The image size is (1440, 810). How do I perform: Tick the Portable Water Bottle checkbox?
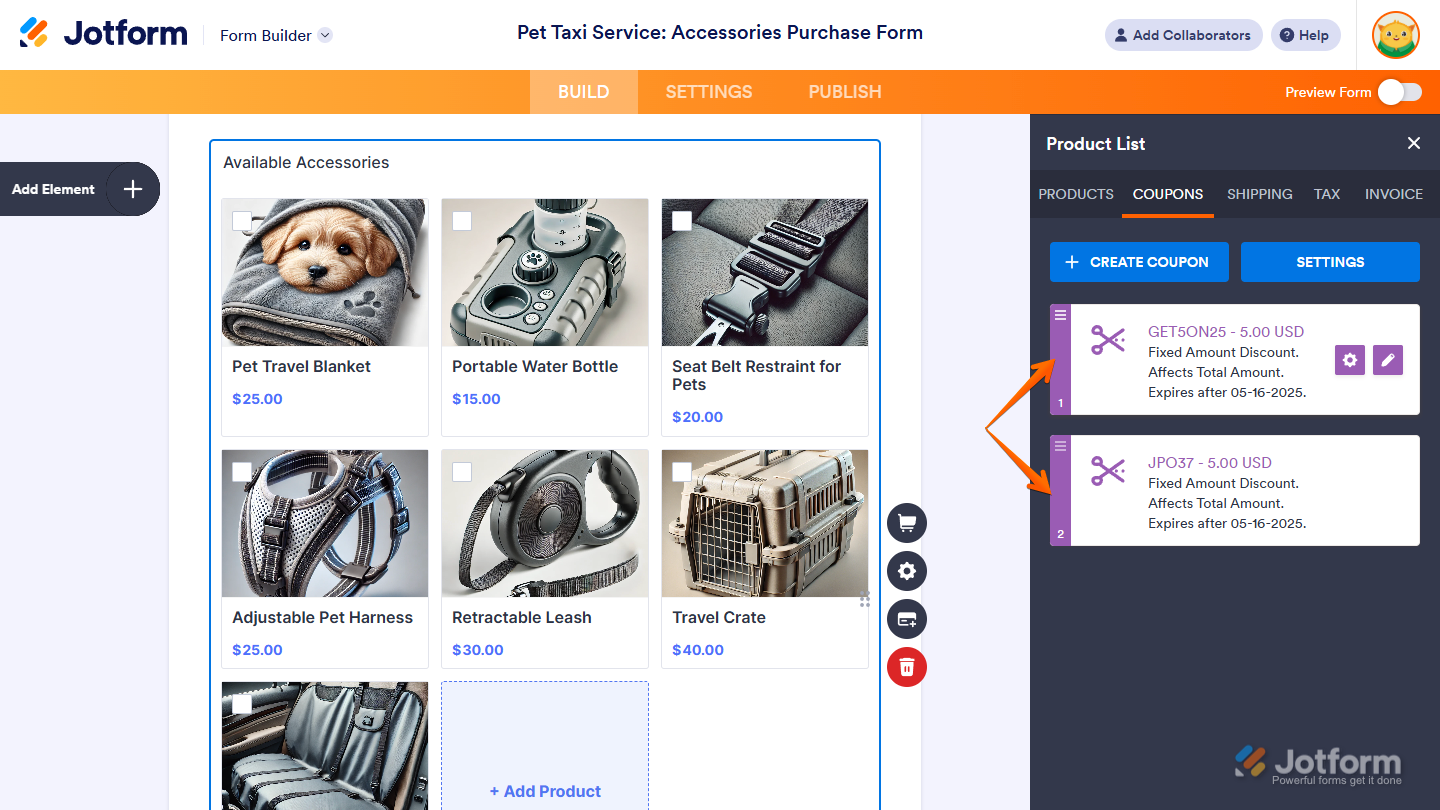coord(462,221)
